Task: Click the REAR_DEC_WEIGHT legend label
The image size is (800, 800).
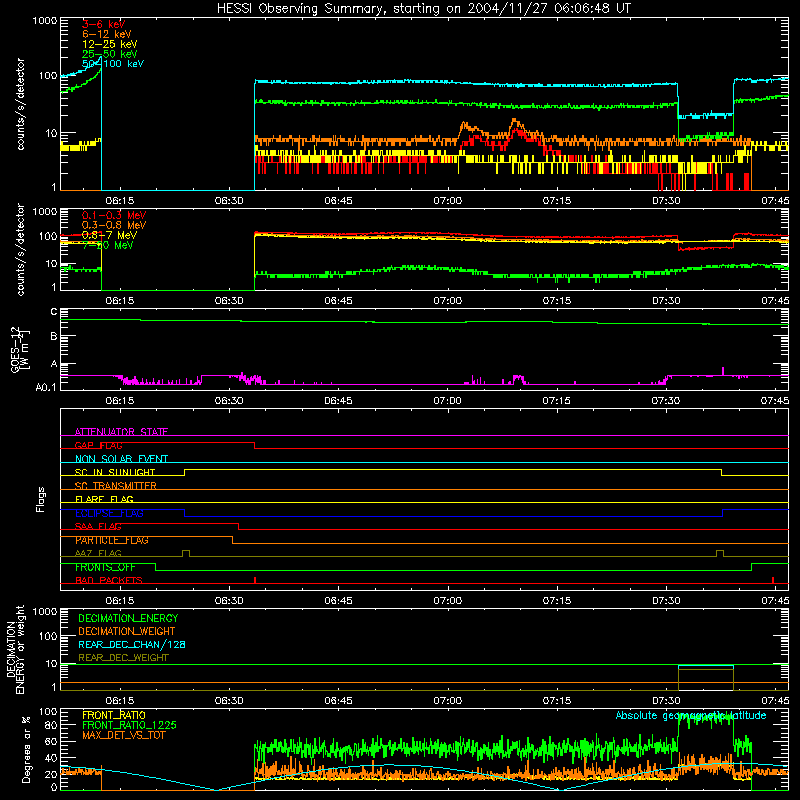Action: click(123, 658)
